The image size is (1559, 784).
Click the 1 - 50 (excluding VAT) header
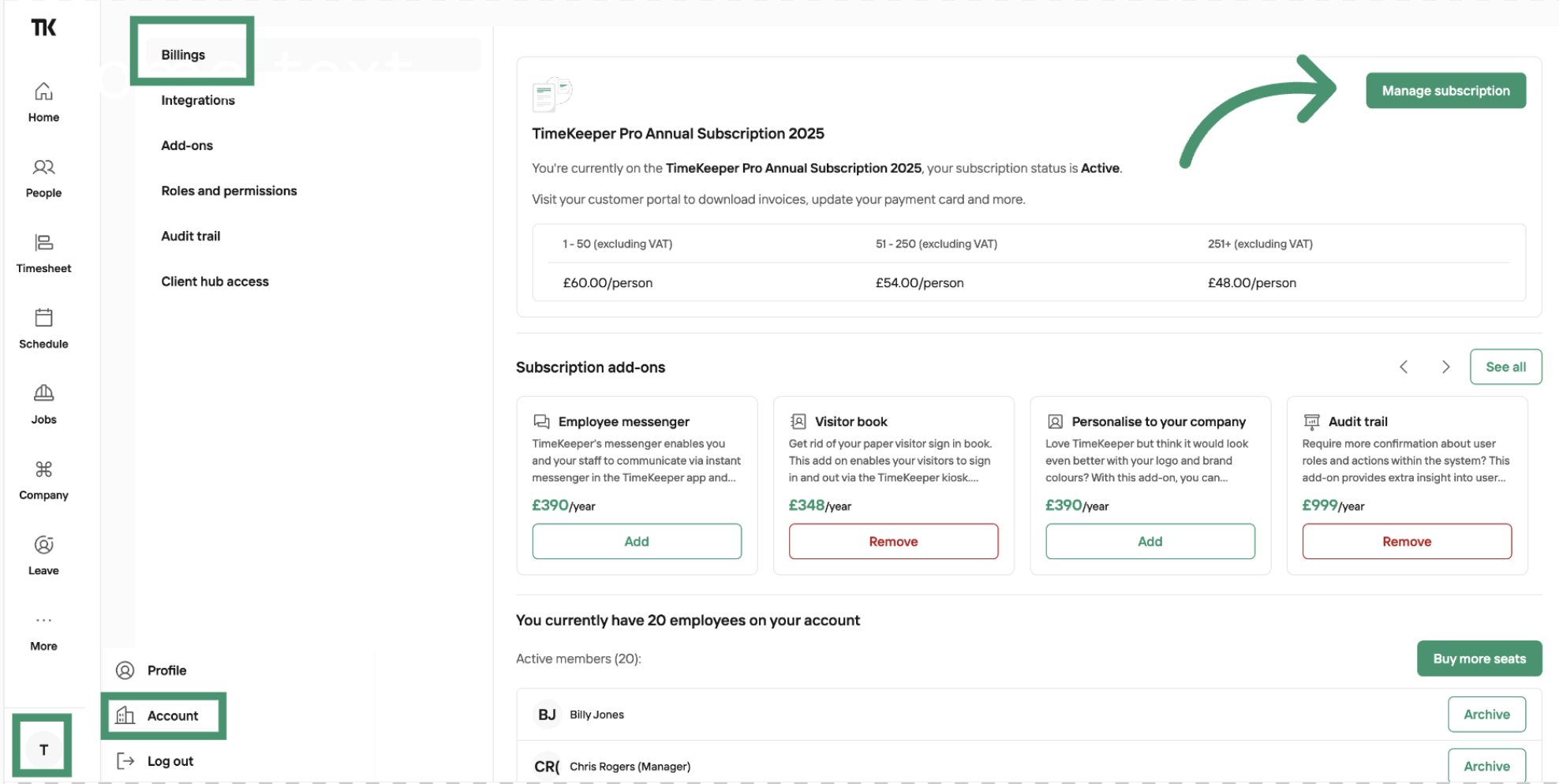coord(618,244)
